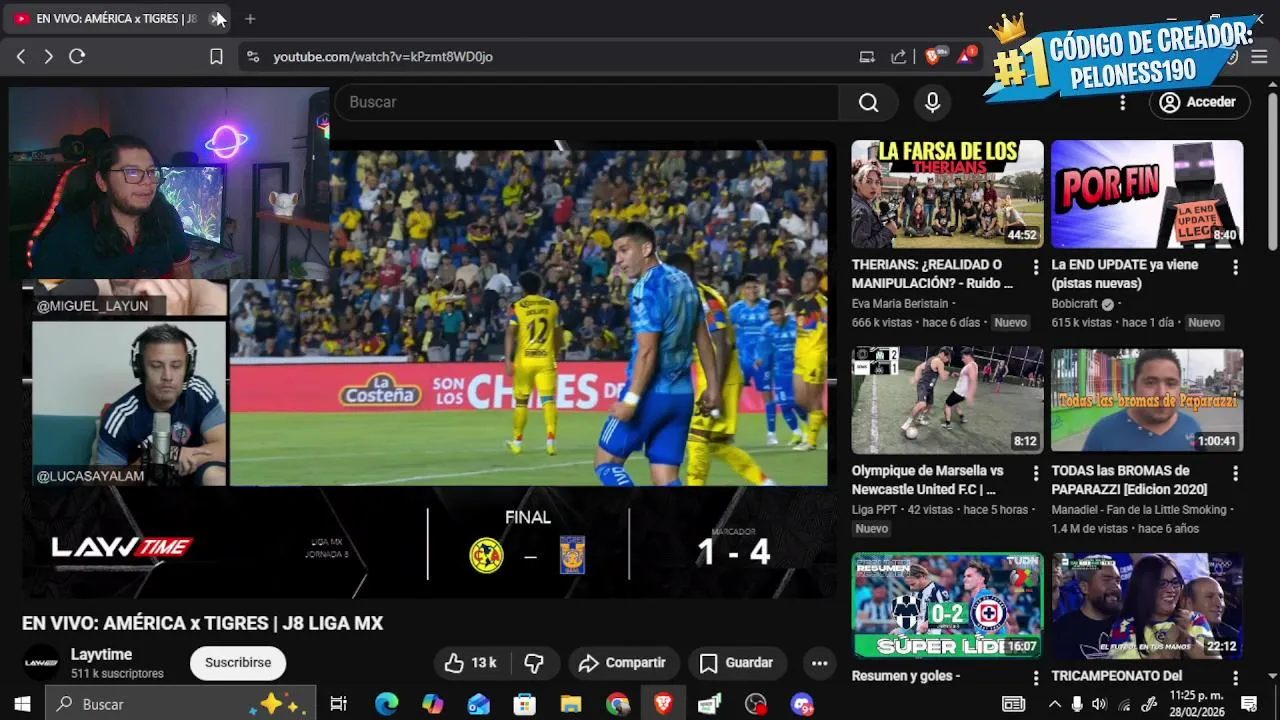Image resolution: width=1280 pixels, height=720 pixels.
Task: Open Copilot from the taskbar
Action: (432, 704)
